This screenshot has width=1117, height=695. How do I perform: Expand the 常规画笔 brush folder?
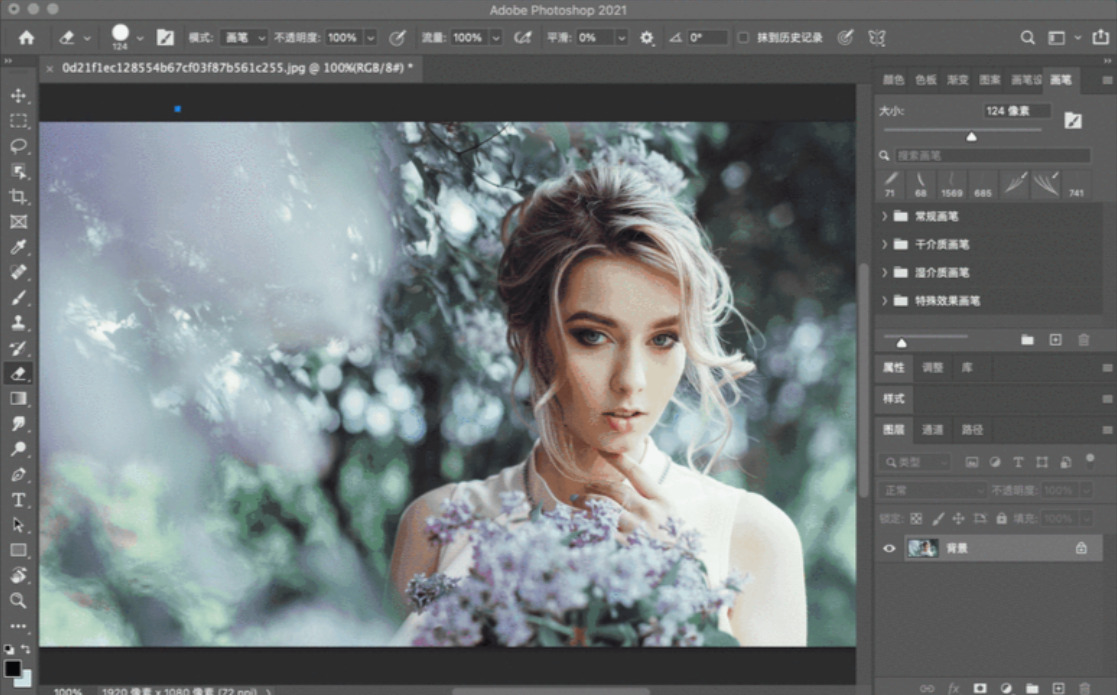tap(884, 216)
